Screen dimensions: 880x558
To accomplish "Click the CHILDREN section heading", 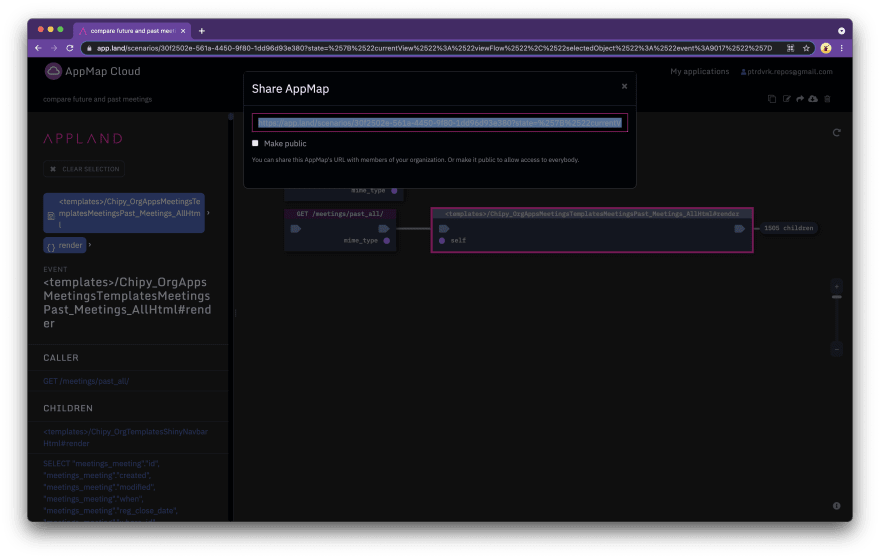I will (x=68, y=409).
